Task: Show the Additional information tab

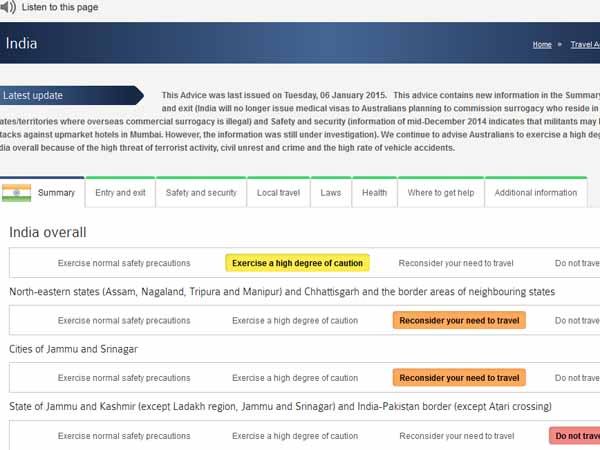Action: (535, 192)
